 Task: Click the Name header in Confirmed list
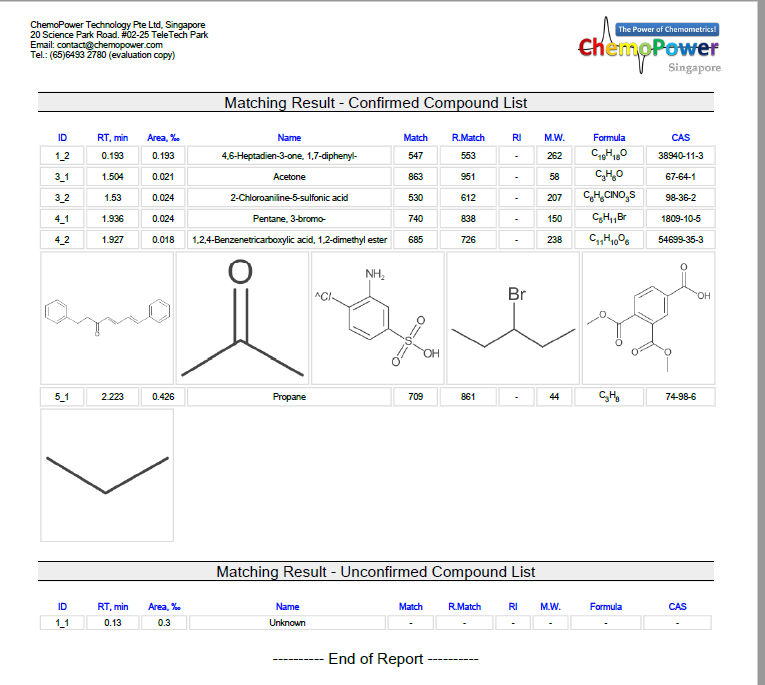click(x=289, y=138)
